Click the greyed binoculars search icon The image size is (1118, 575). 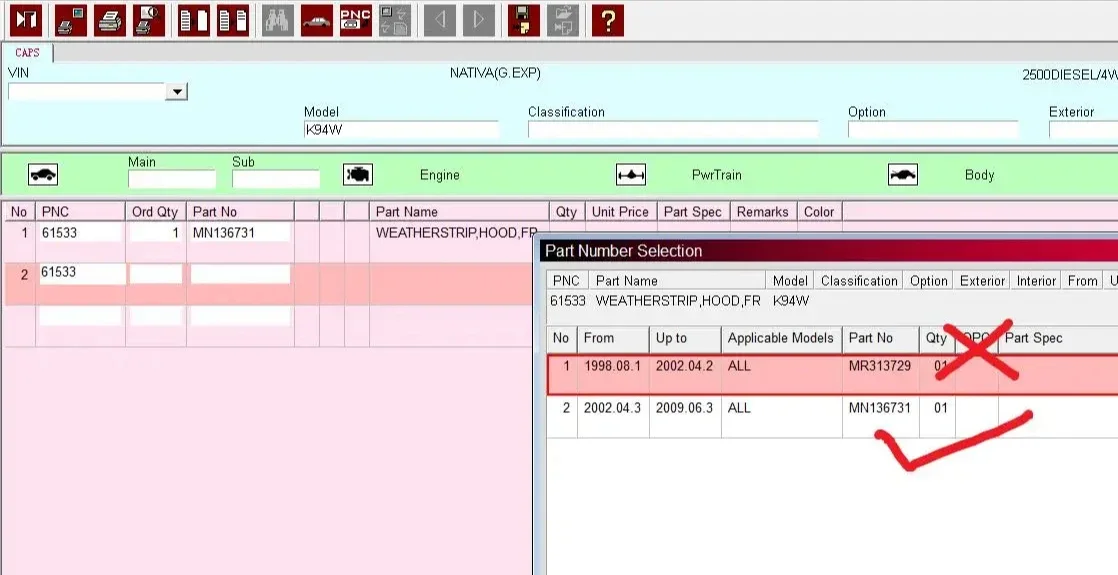click(x=277, y=20)
